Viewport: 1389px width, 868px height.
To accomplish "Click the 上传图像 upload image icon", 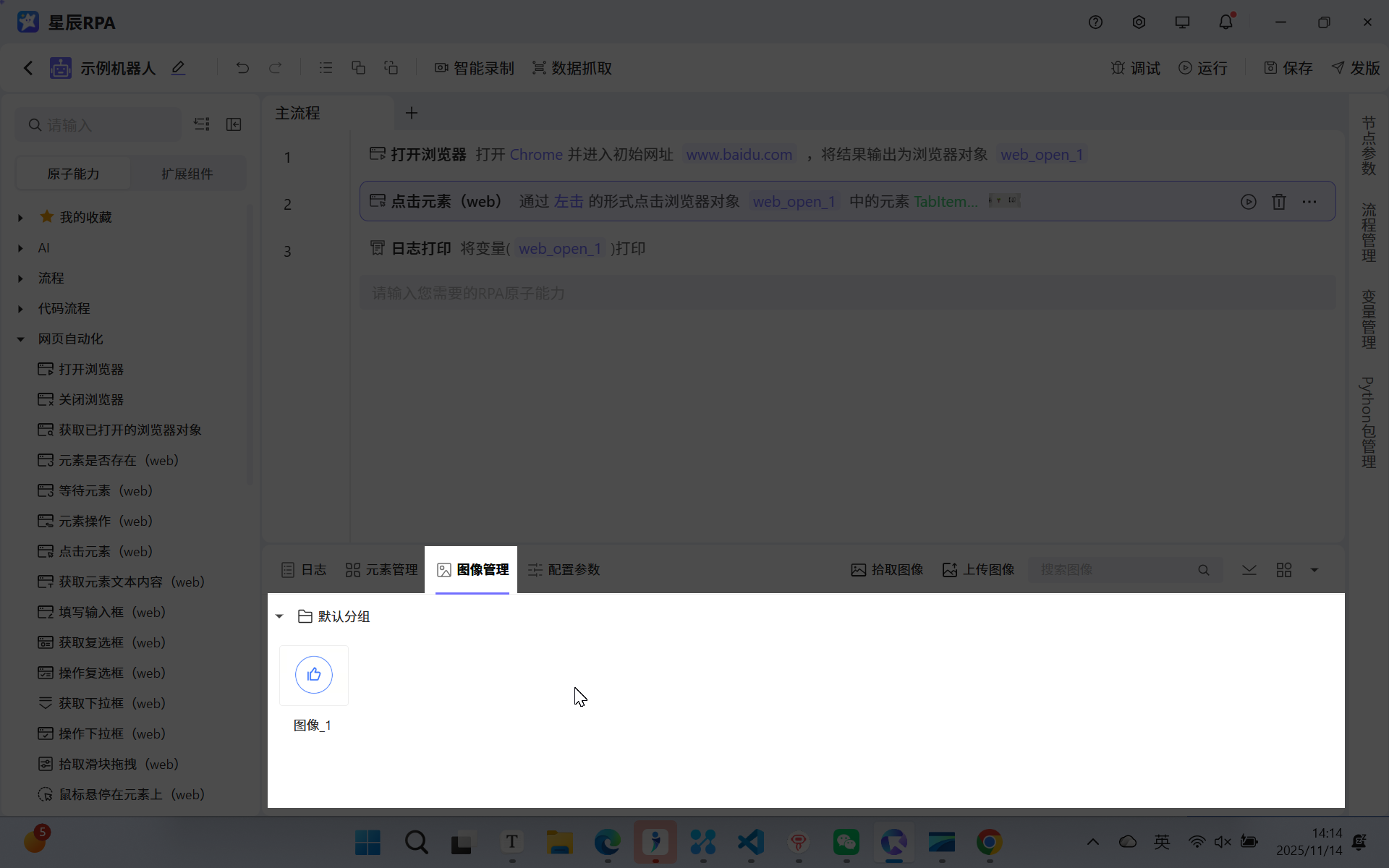I will (949, 569).
